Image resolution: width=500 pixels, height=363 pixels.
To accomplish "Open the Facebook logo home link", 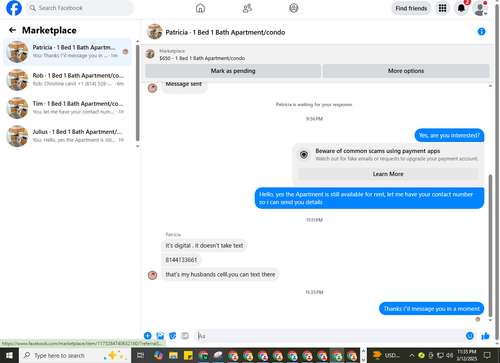I will (14, 8).
